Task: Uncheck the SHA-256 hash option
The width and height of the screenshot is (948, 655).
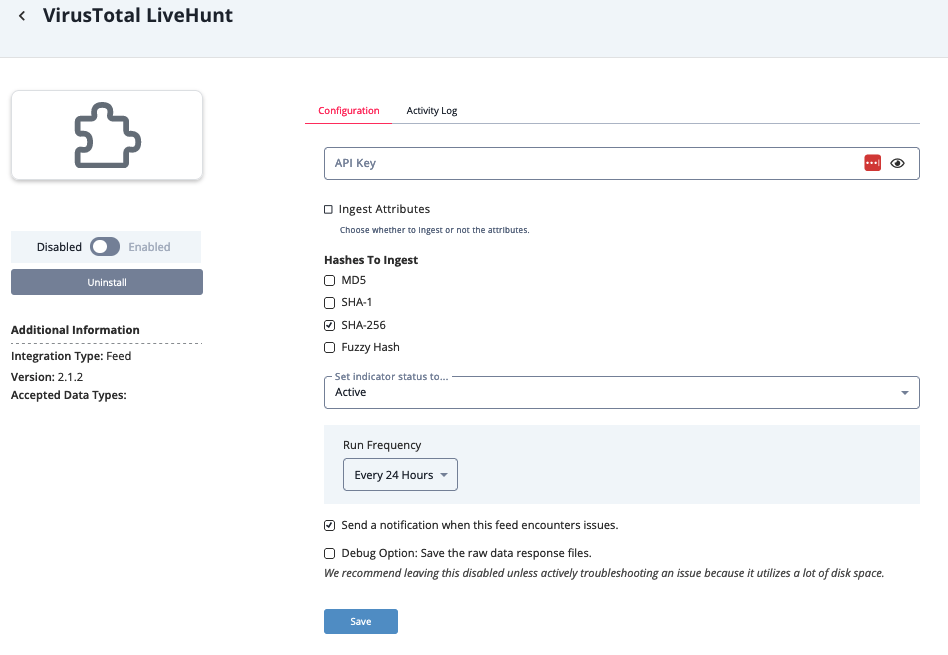Action: (330, 325)
